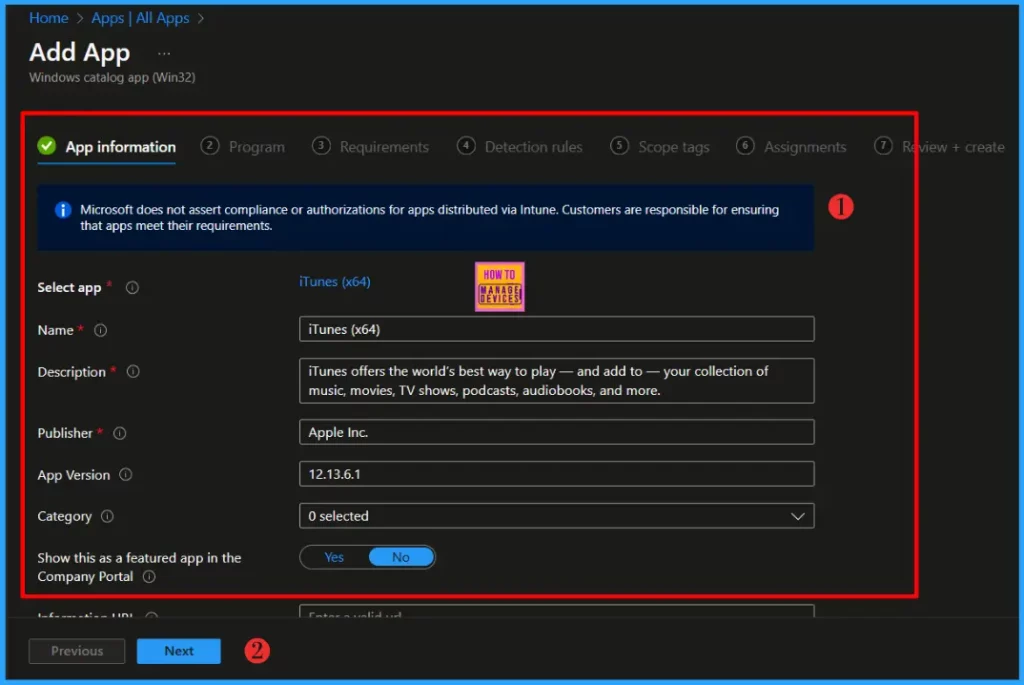Click the chevron arrow on Category dropdown
Viewport: 1024px width, 685px height.
click(797, 517)
